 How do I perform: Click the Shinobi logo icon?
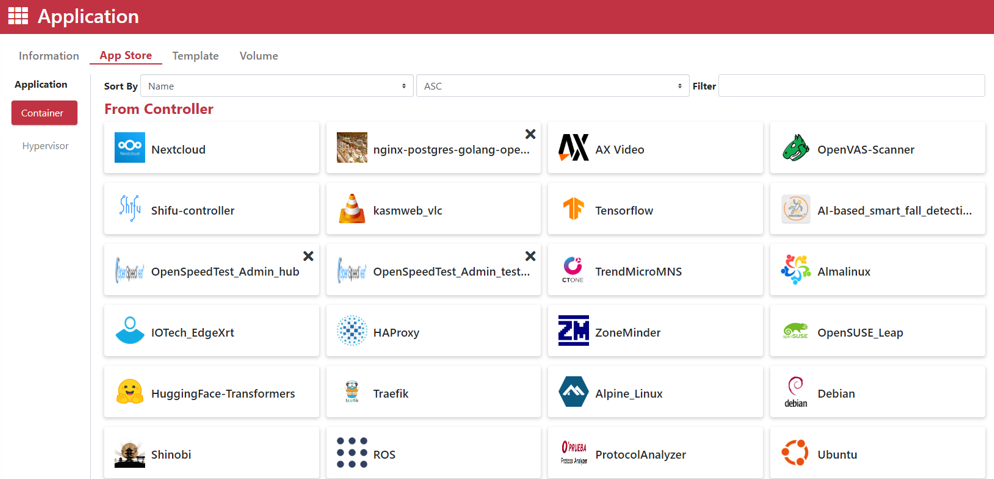click(x=130, y=454)
